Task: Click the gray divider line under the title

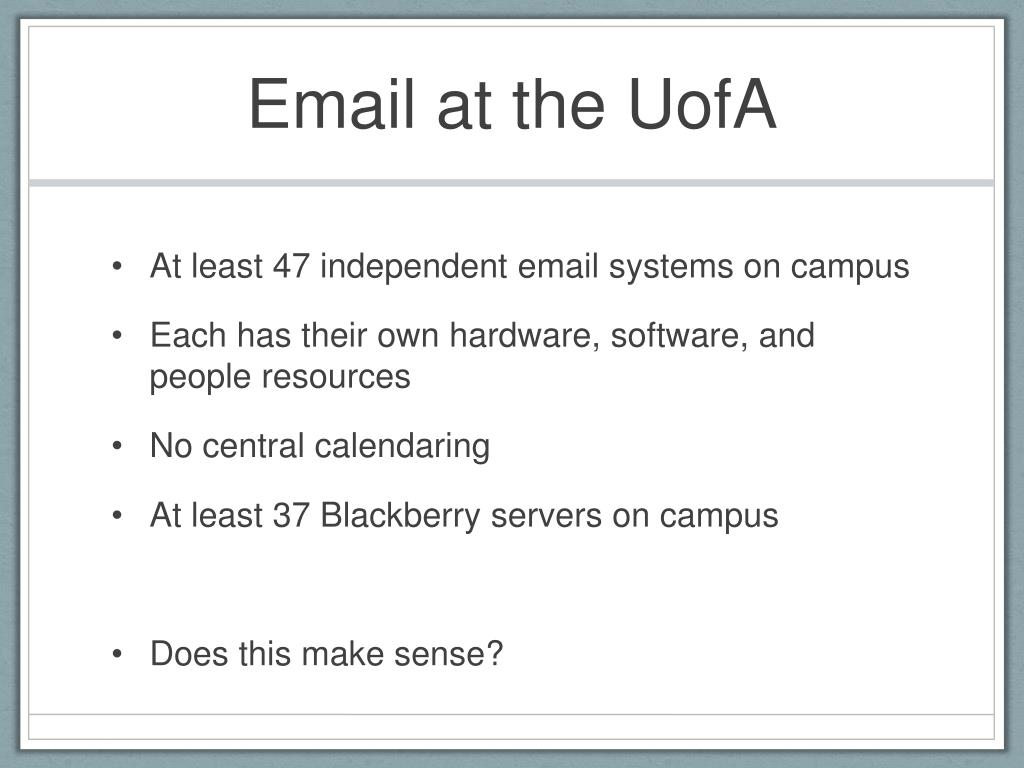Action: coord(511,183)
